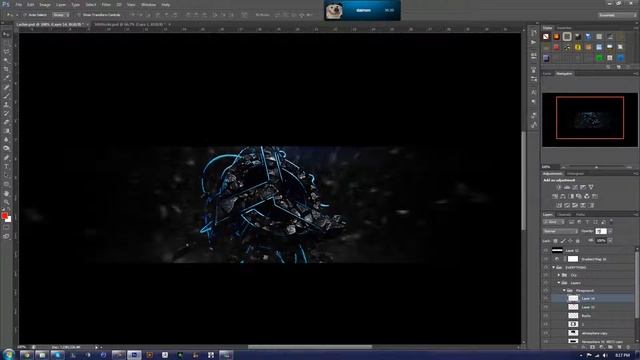640x360 pixels.
Task: Click the delete layer trash icon
Action: (628, 347)
